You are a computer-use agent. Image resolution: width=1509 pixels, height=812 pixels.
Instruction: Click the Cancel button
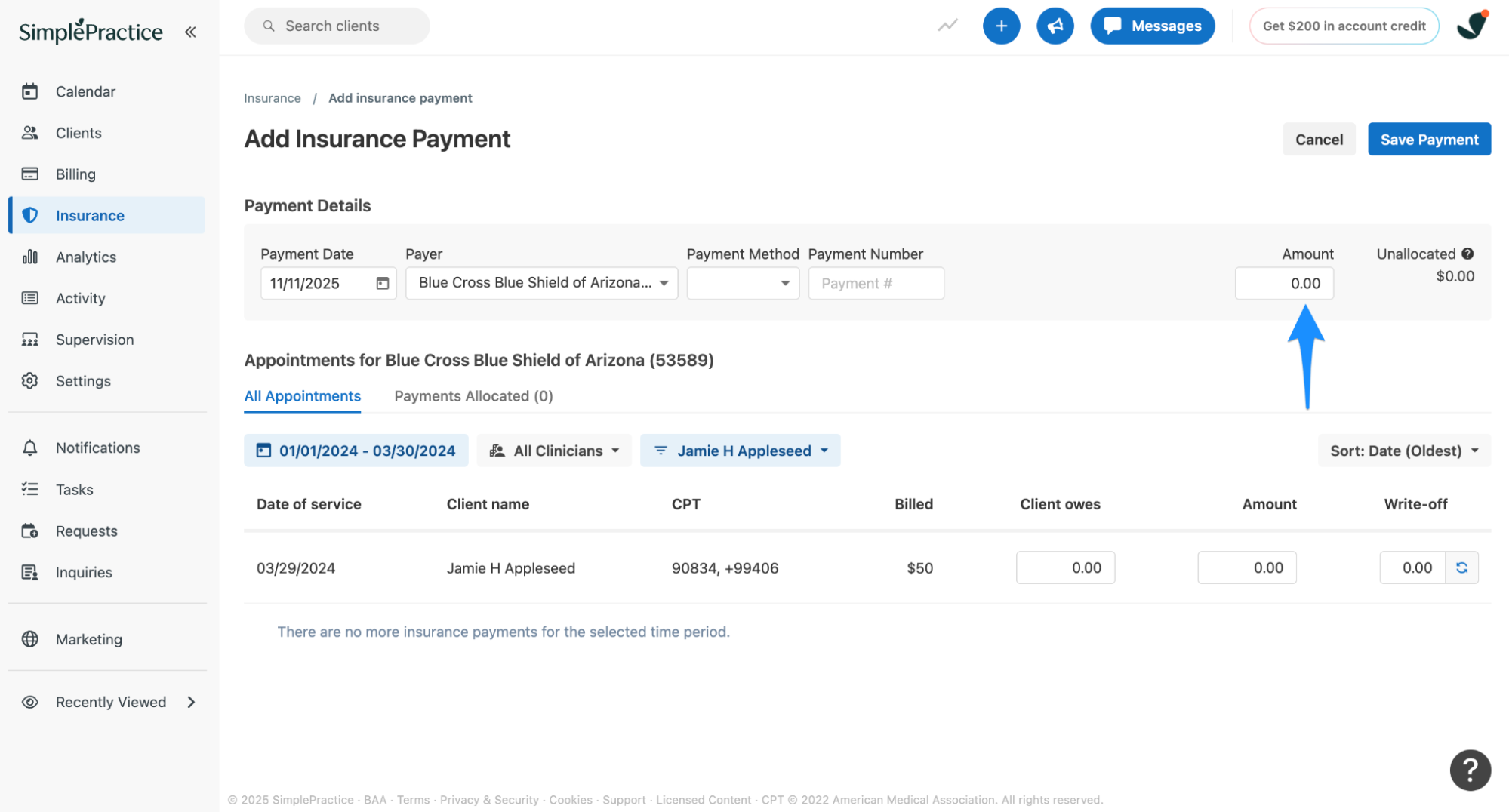[x=1319, y=139]
